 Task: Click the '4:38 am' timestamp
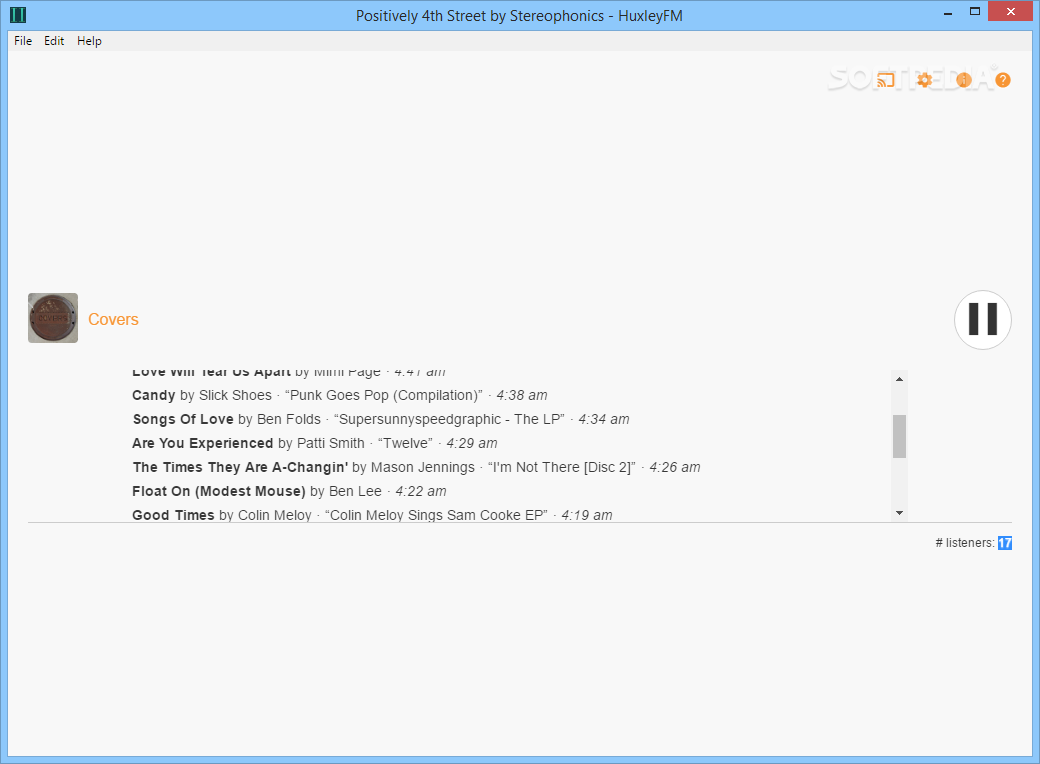(x=522, y=395)
